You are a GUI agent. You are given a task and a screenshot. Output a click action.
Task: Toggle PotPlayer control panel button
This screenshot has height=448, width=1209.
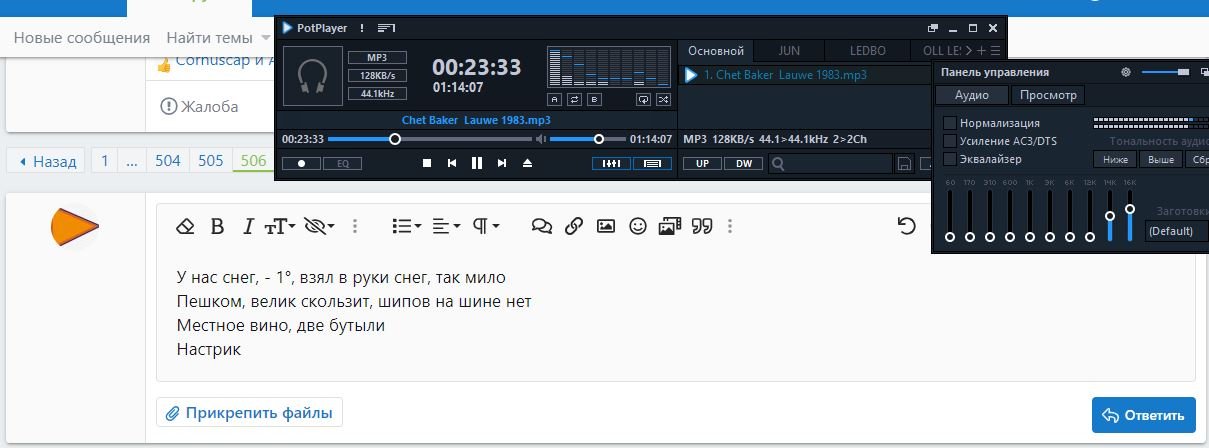[611, 163]
